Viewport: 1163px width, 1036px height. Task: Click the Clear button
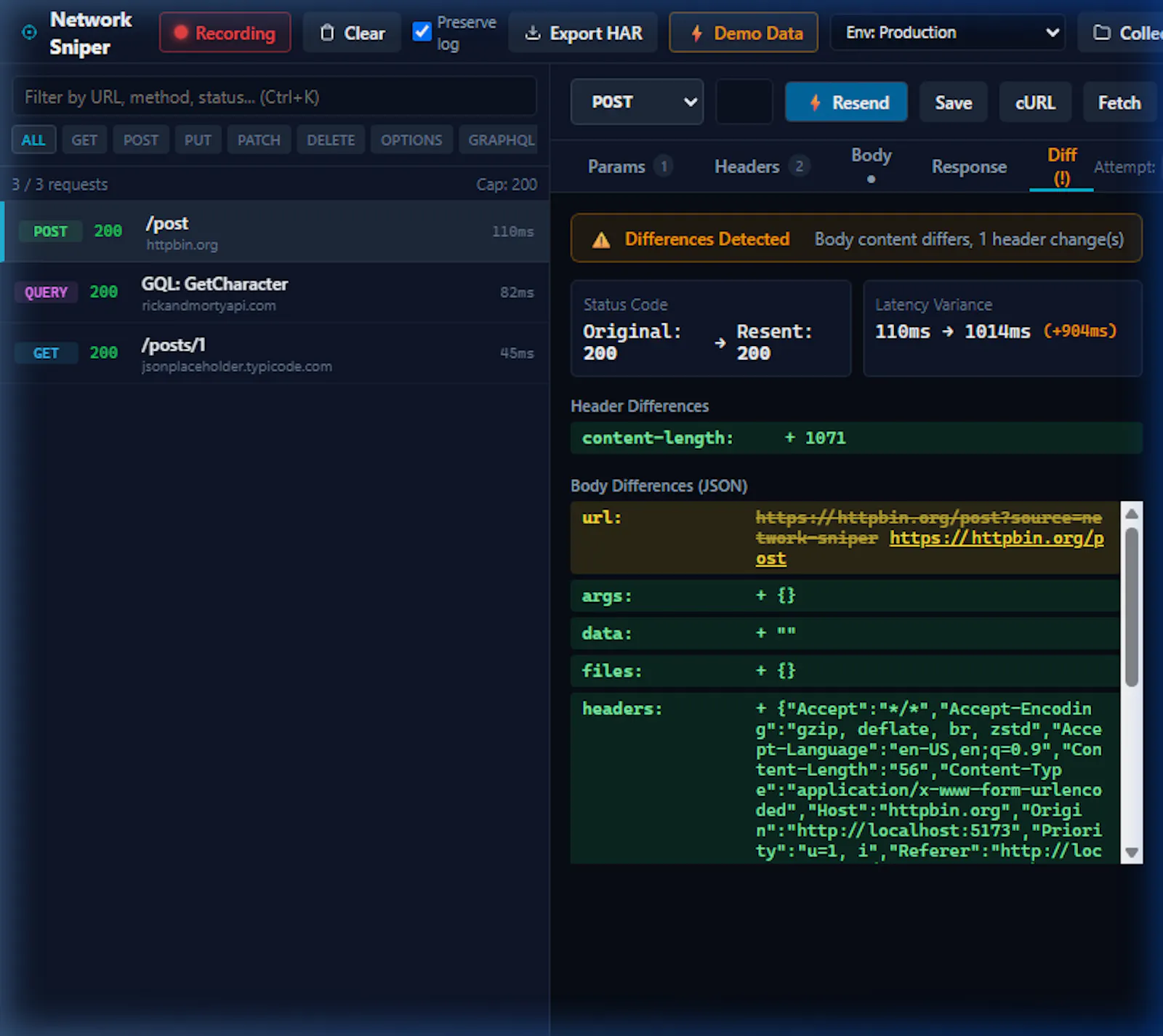[x=353, y=33]
